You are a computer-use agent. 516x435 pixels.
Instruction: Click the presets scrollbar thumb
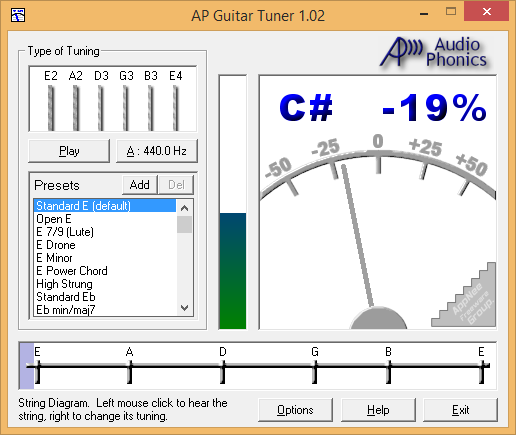184,224
